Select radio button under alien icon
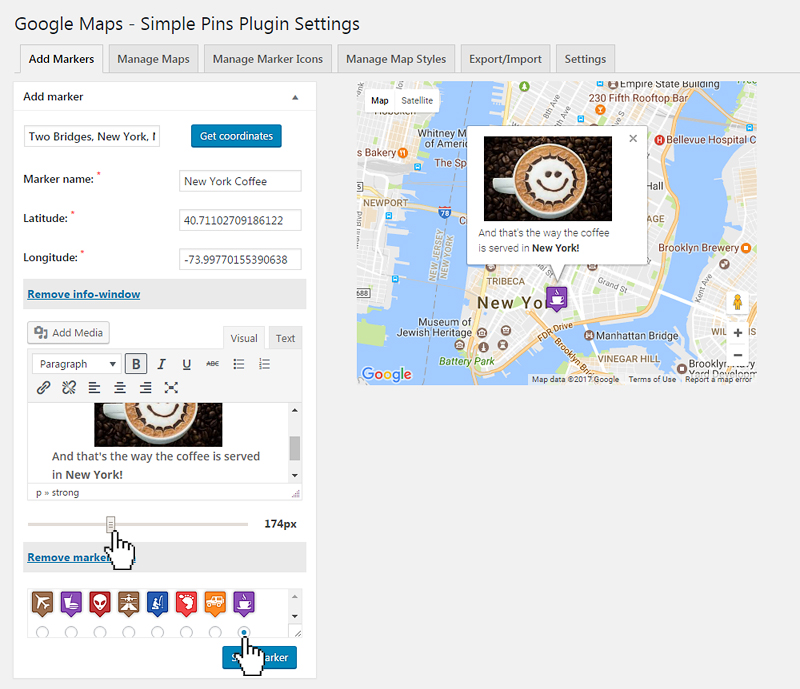 [100, 632]
